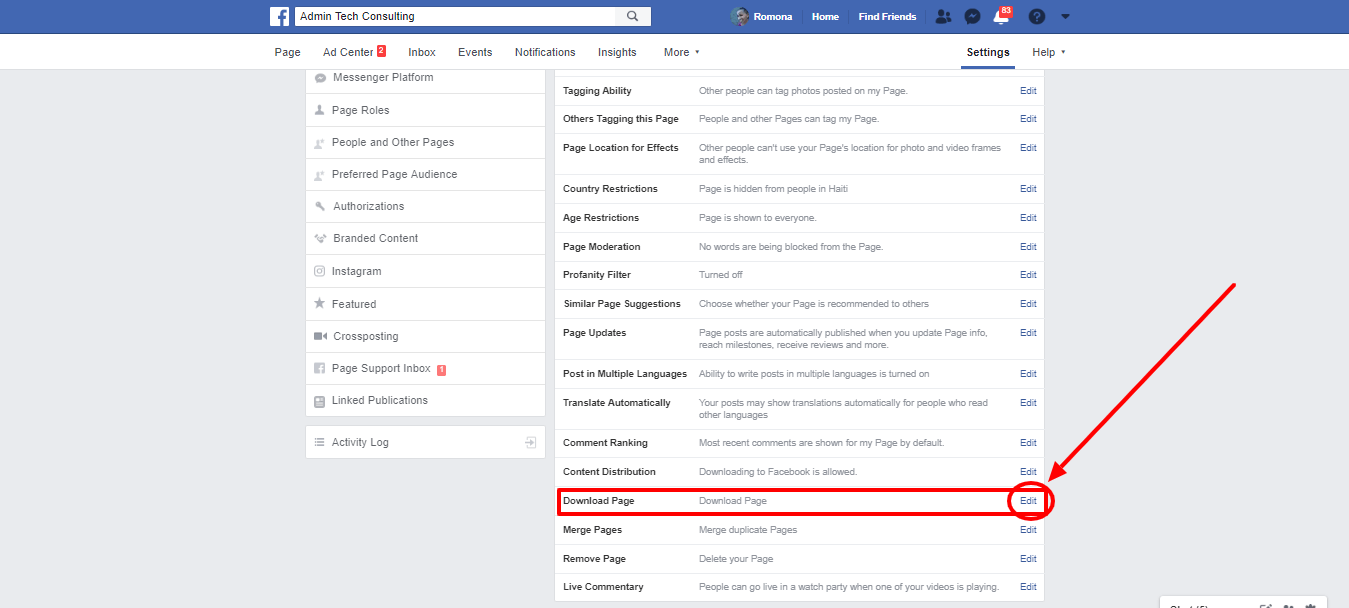
Task: Edit Page Location for Effects
Action: point(1028,148)
